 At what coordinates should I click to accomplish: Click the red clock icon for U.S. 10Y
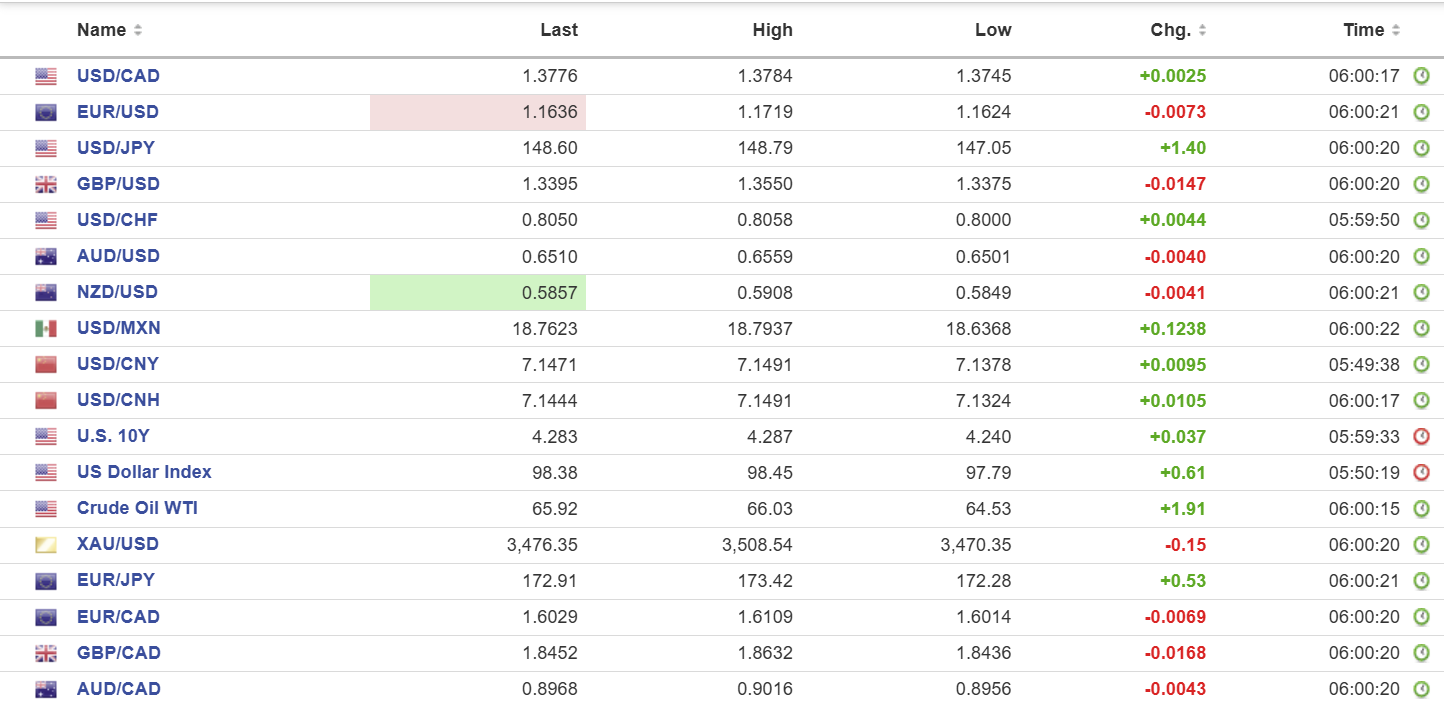(1421, 436)
